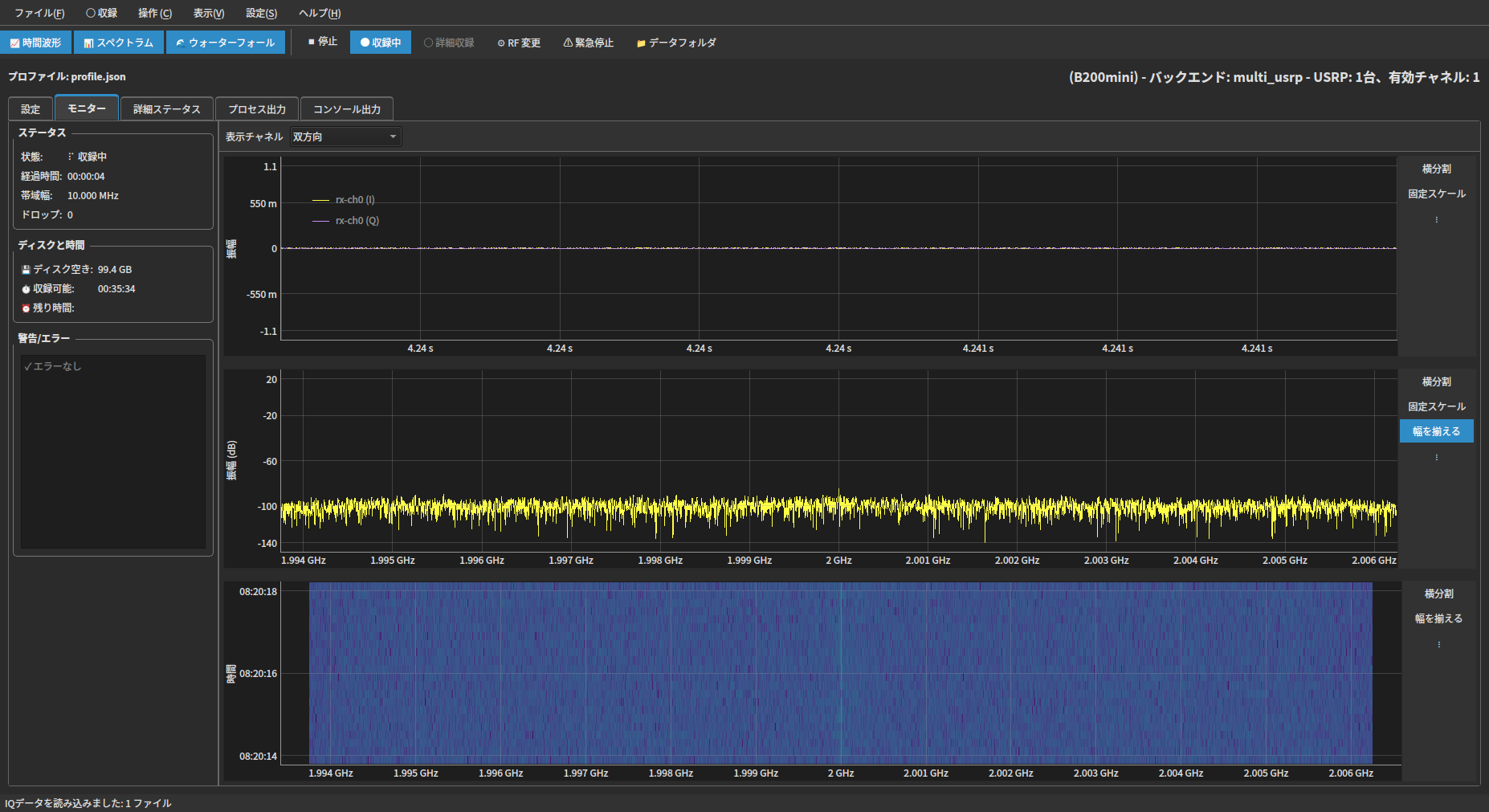Toggle the スペクトラム view button
1489x812 pixels.
pyautogui.click(x=119, y=43)
